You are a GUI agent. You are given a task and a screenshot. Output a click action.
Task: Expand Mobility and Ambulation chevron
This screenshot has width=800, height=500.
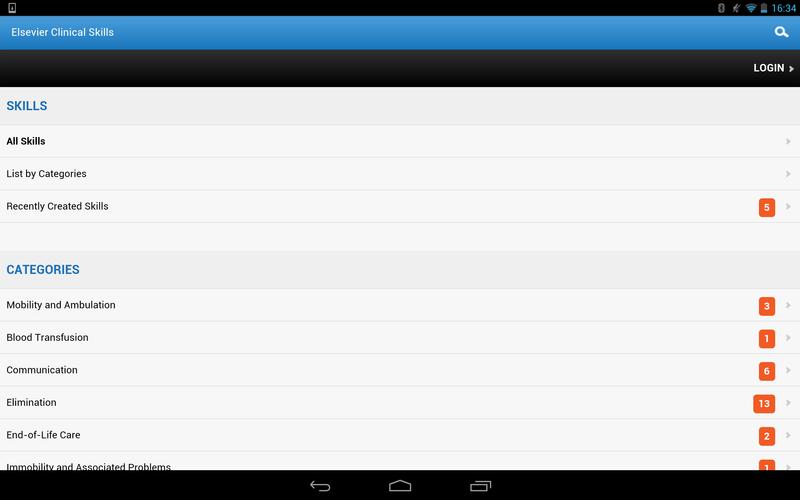[788, 305]
